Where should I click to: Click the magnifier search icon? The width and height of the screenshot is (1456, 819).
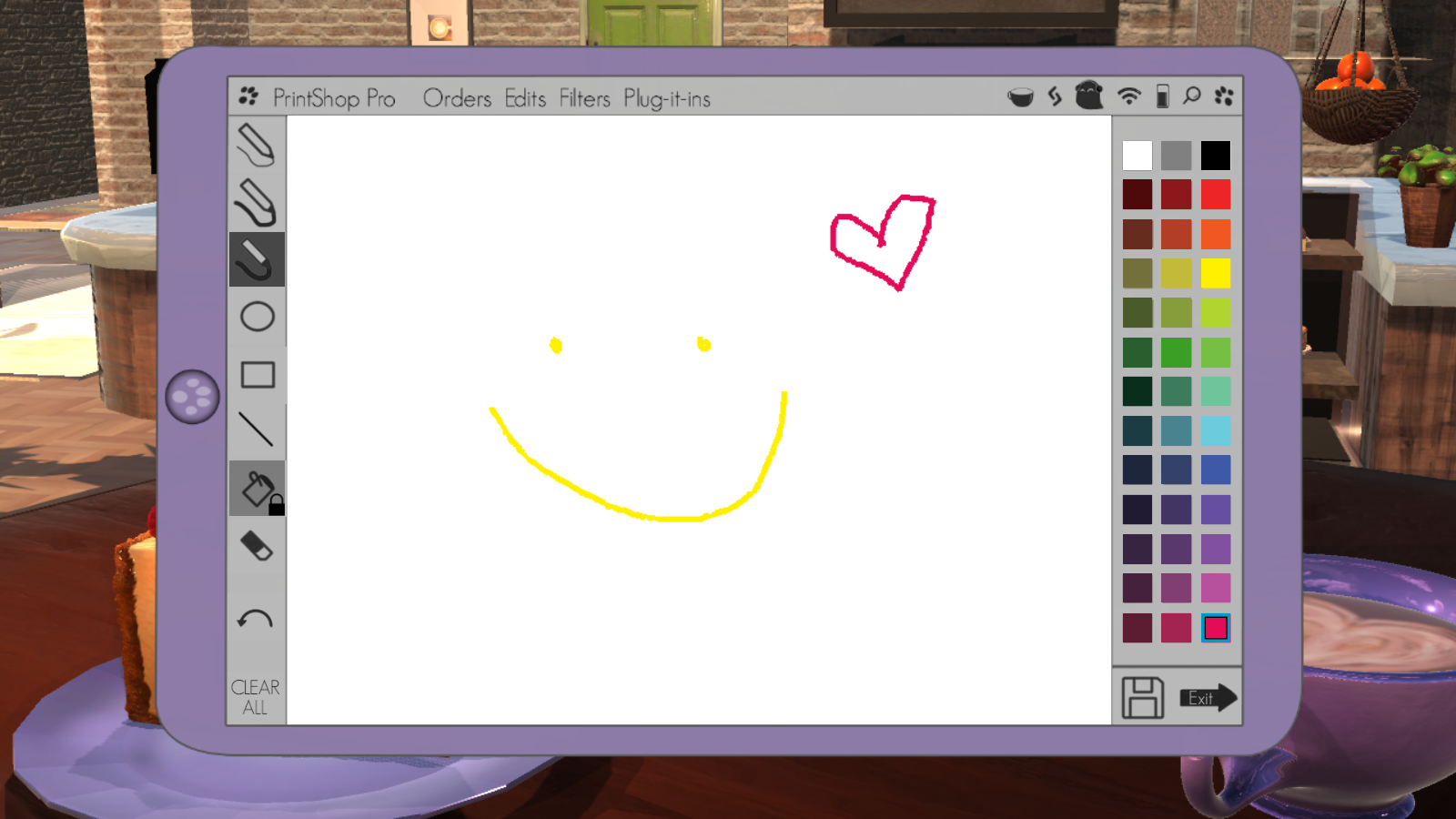click(x=1191, y=96)
